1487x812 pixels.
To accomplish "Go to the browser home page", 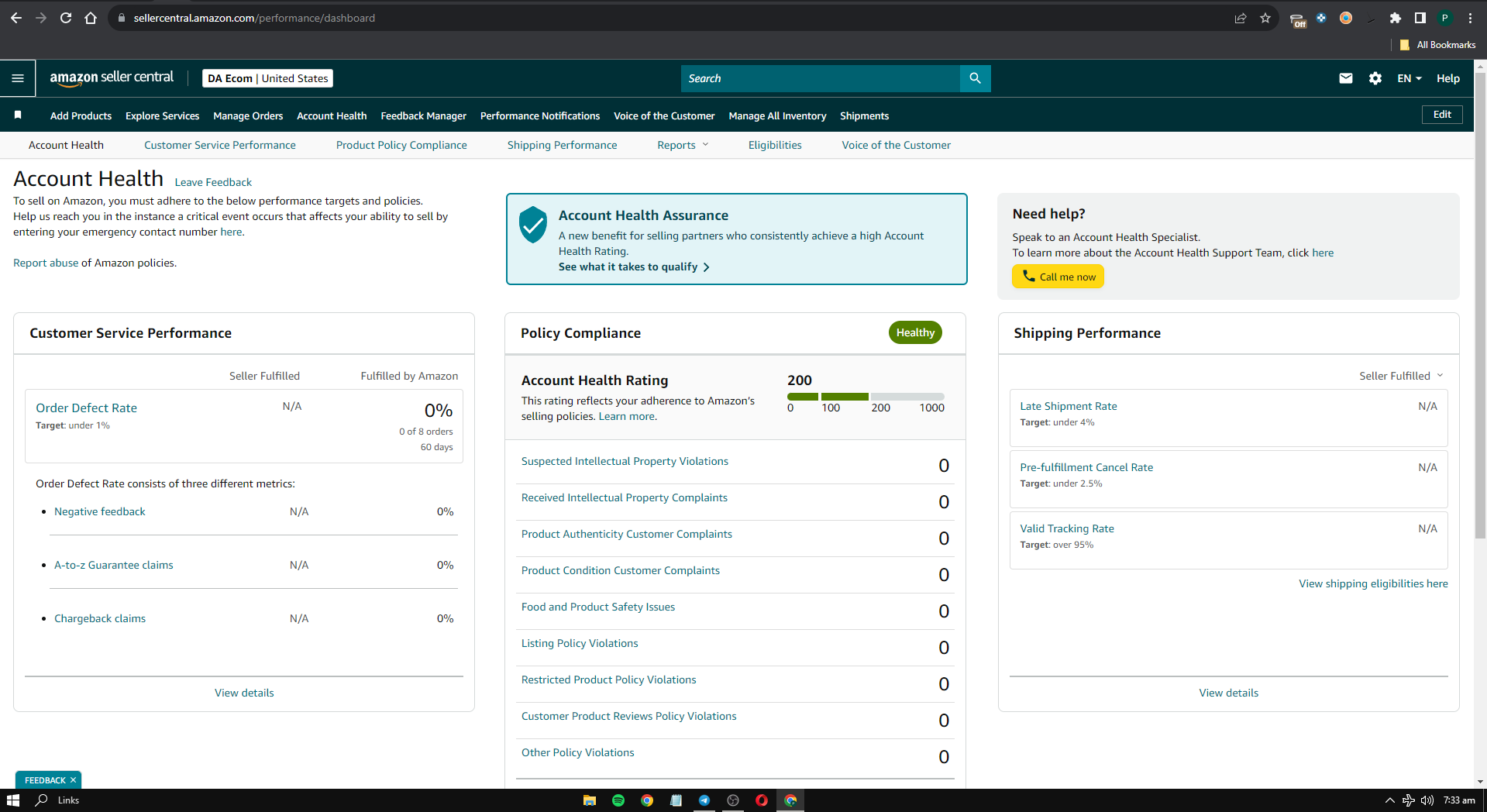I will pyautogui.click(x=91, y=18).
